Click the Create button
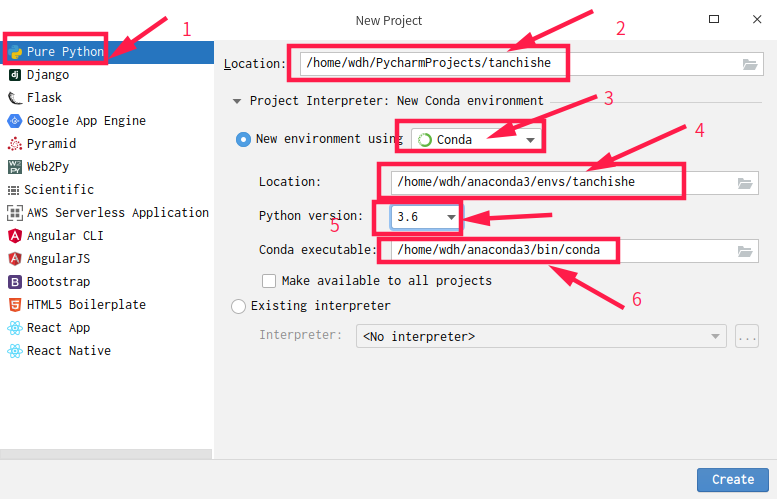777x499 pixels. pyautogui.click(x=733, y=480)
